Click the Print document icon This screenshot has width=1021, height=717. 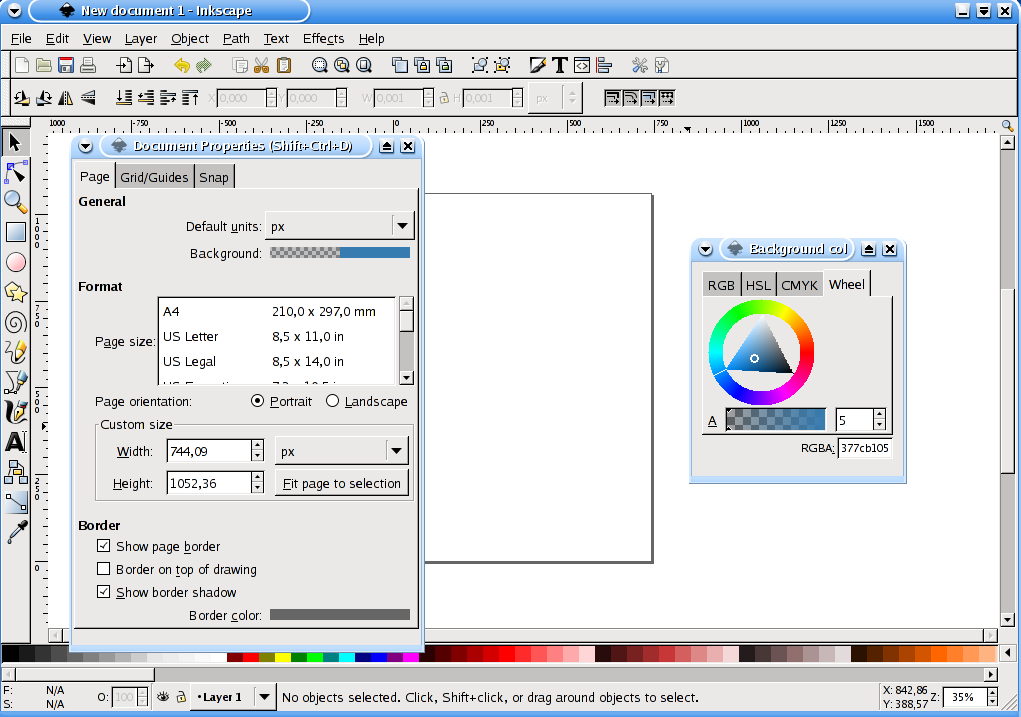(x=88, y=65)
